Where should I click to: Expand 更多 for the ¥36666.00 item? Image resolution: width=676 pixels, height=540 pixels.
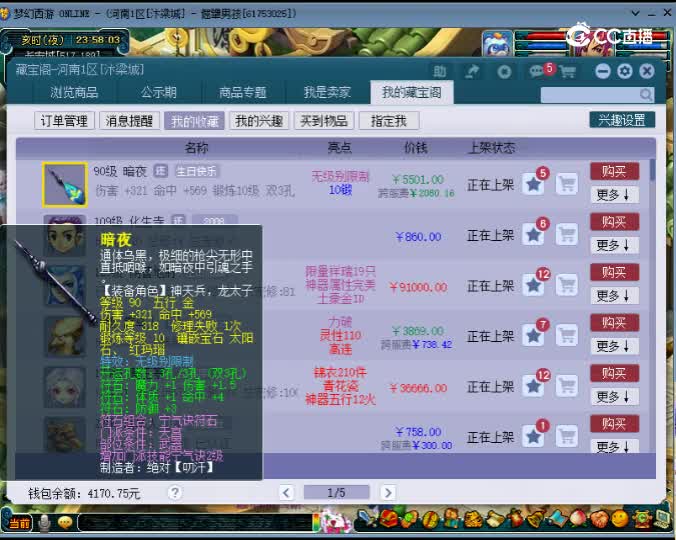pos(614,396)
